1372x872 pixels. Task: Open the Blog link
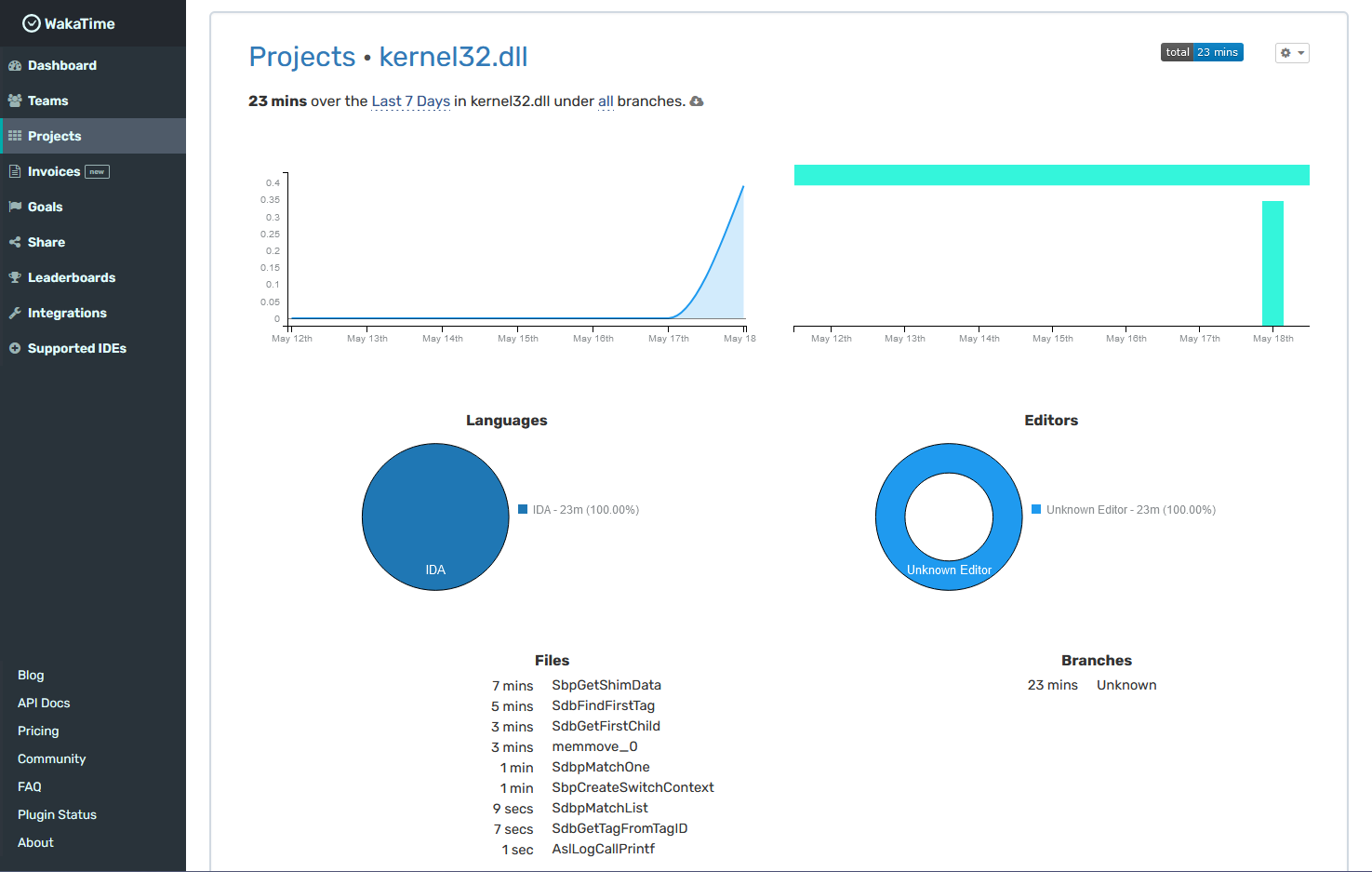click(31, 675)
